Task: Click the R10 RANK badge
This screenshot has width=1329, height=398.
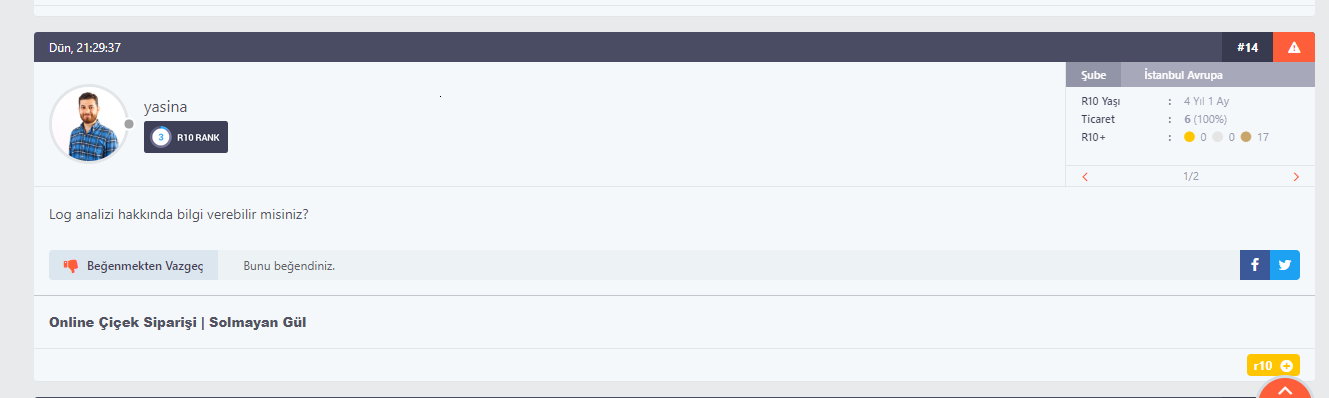Action: click(186, 137)
